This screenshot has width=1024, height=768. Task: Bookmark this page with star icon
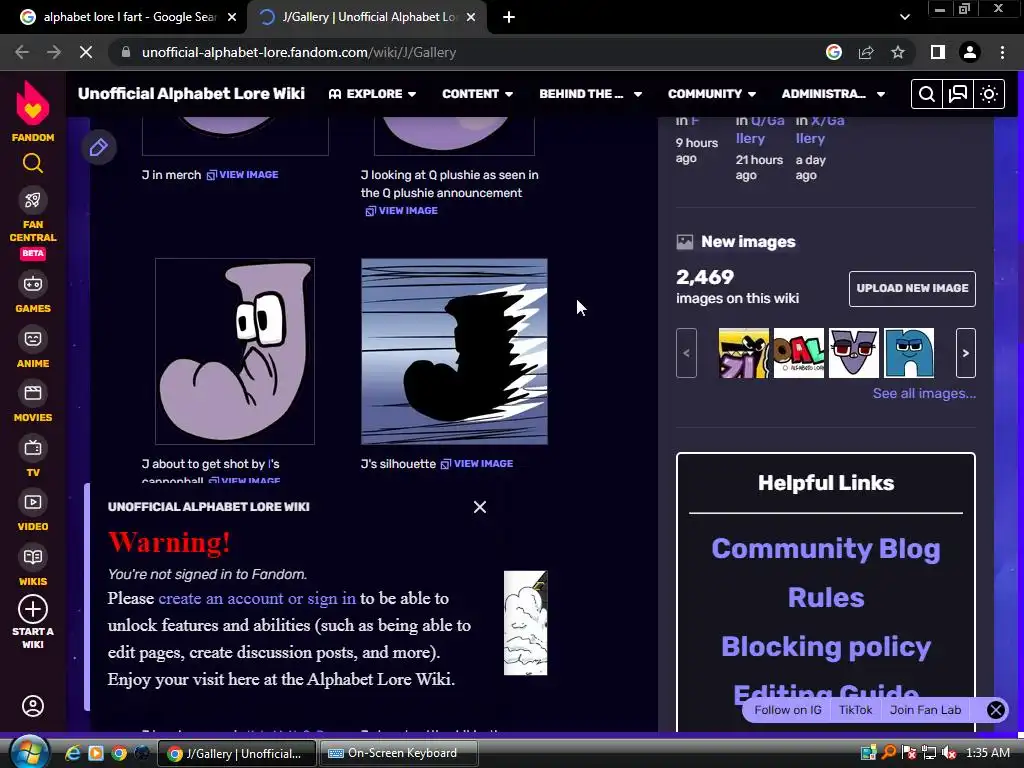898,52
